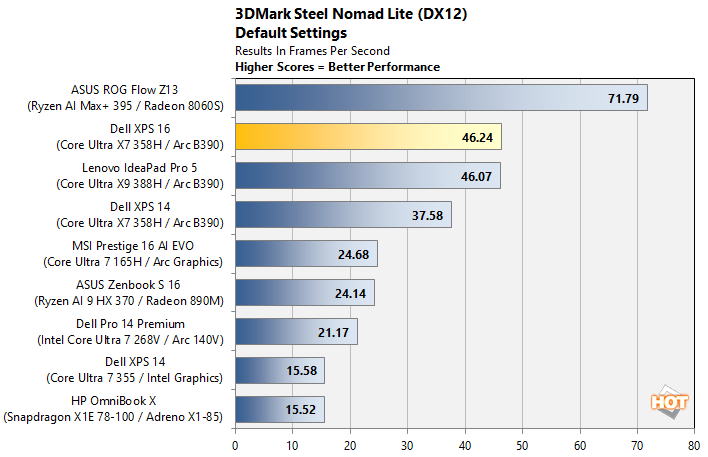
Task: Click the HP OmniBook X label
Action: click(x=113, y=401)
